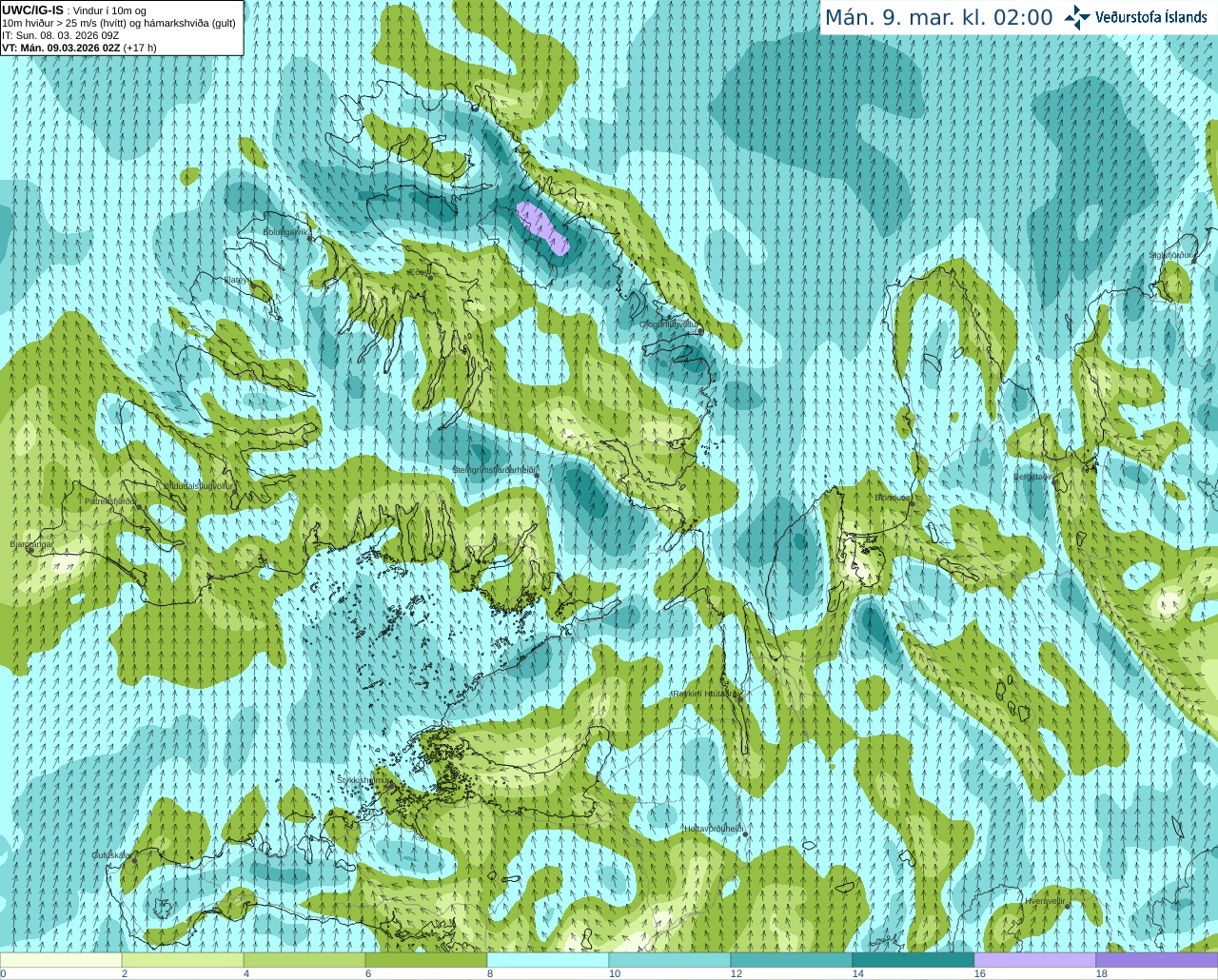Click the Hveravellir station label
Screen dimensions: 1218x980
pyautogui.click(x=1045, y=900)
